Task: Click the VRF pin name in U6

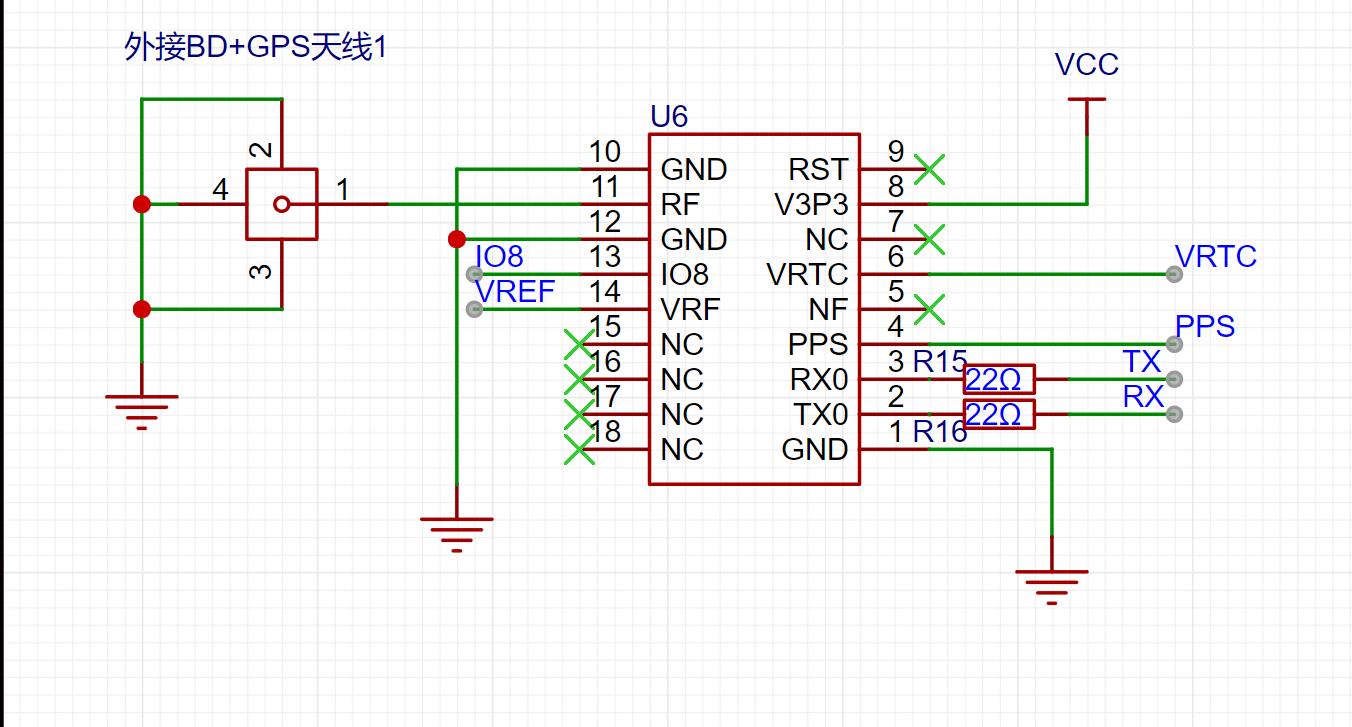Action: [690, 310]
